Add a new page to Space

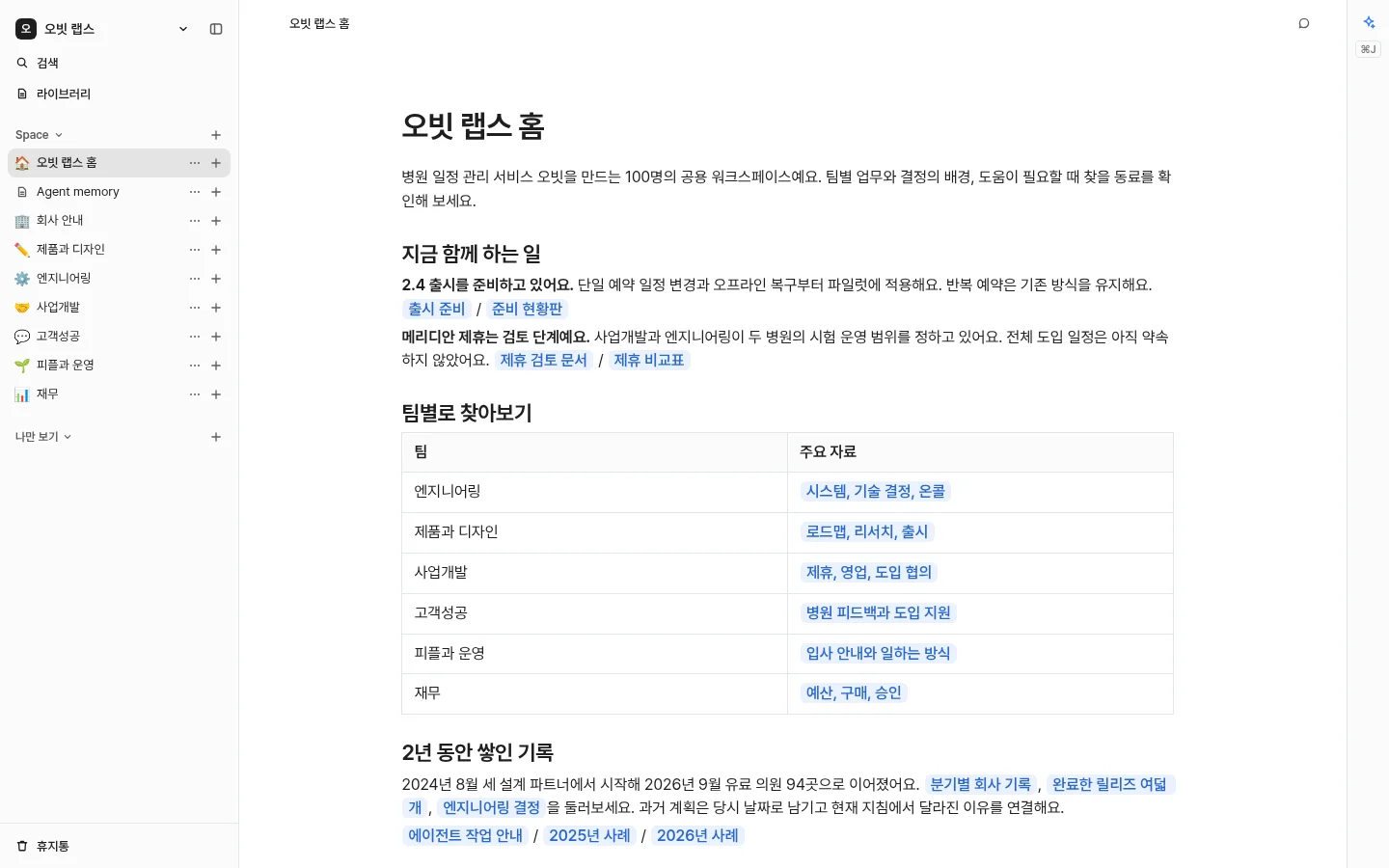(216, 135)
